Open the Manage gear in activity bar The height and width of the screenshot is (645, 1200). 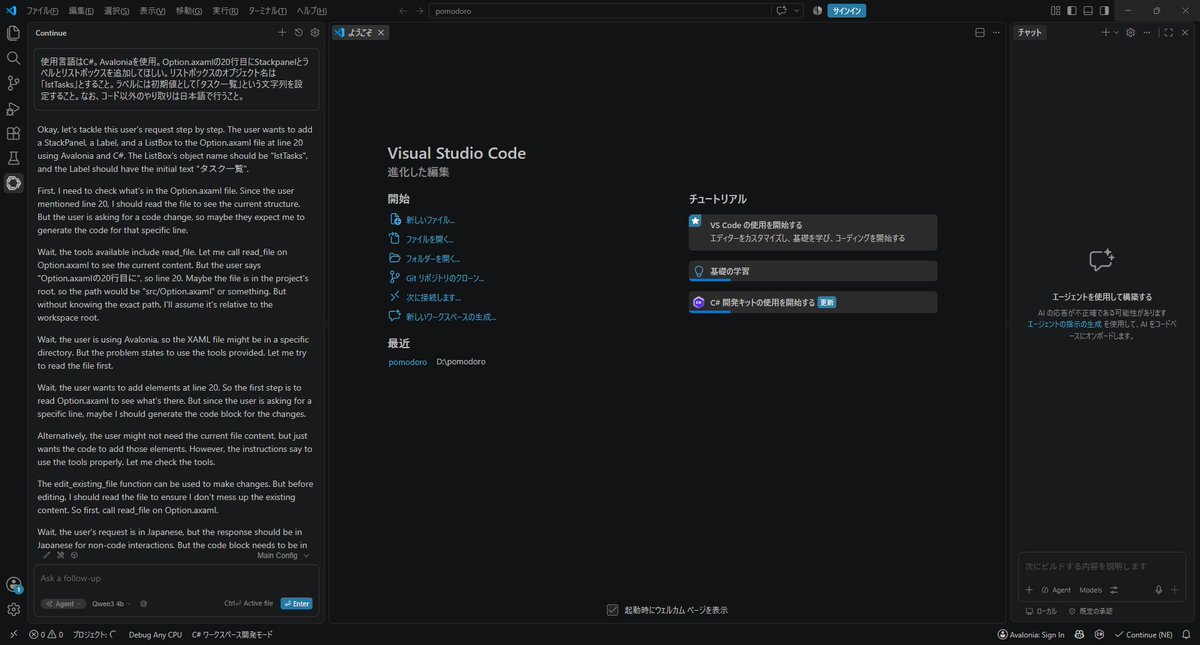13,609
